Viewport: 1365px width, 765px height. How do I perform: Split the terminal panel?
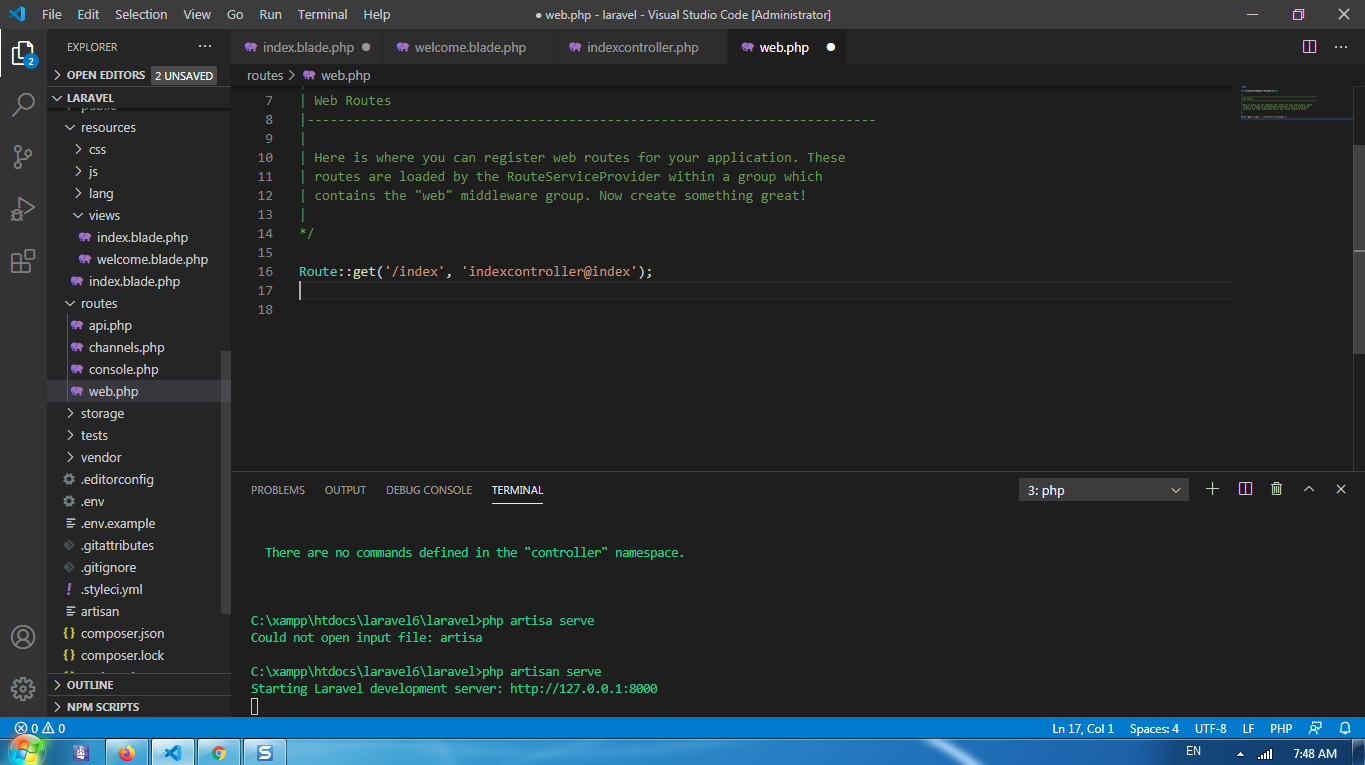click(1245, 489)
